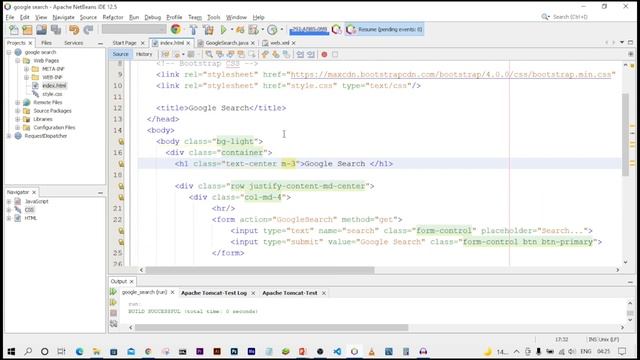The width and height of the screenshot is (640, 360).
Task: Expand the Configuration Files node
Action: pos(18,127)
